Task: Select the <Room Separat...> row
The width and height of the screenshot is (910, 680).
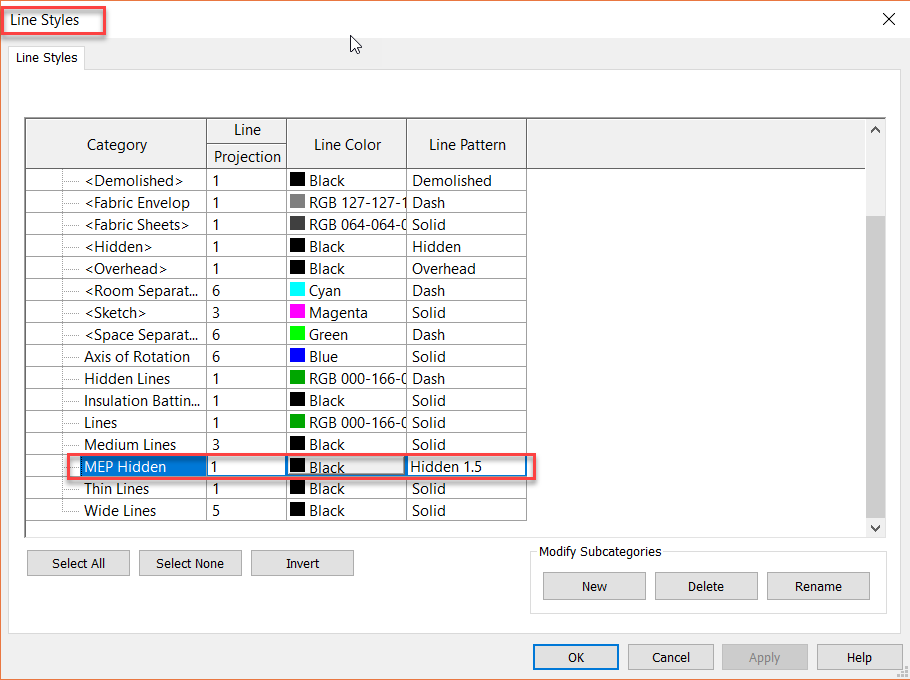Action: coord(141,291)
